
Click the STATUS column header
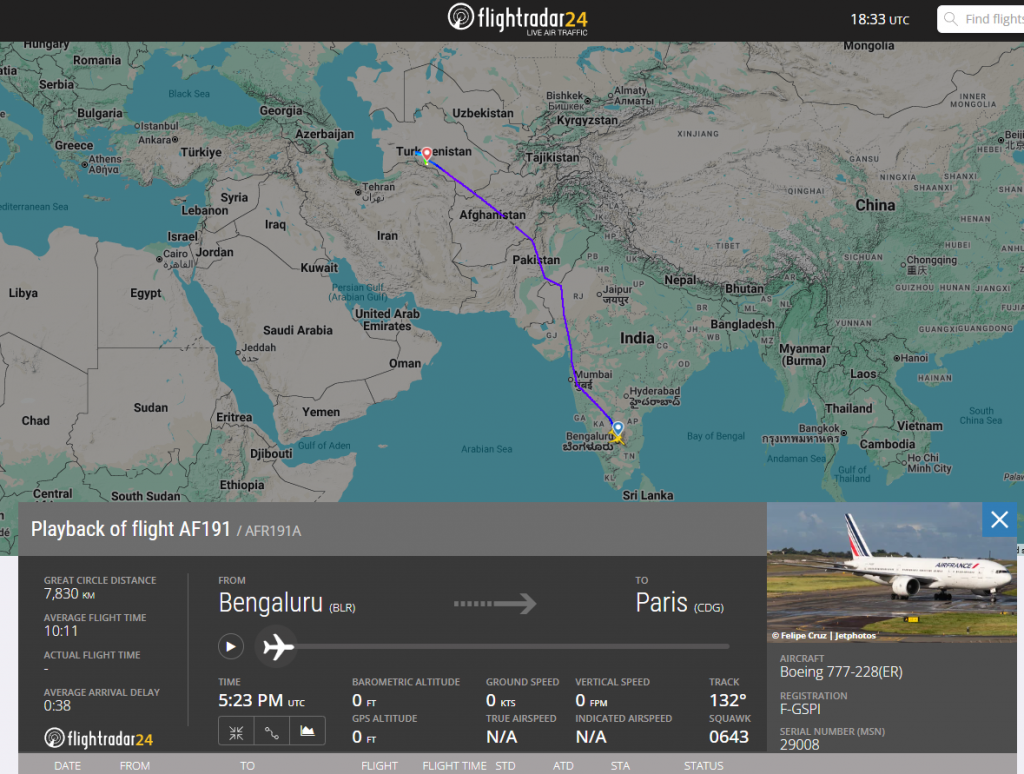pyautogui.click(x=706, y=765)
